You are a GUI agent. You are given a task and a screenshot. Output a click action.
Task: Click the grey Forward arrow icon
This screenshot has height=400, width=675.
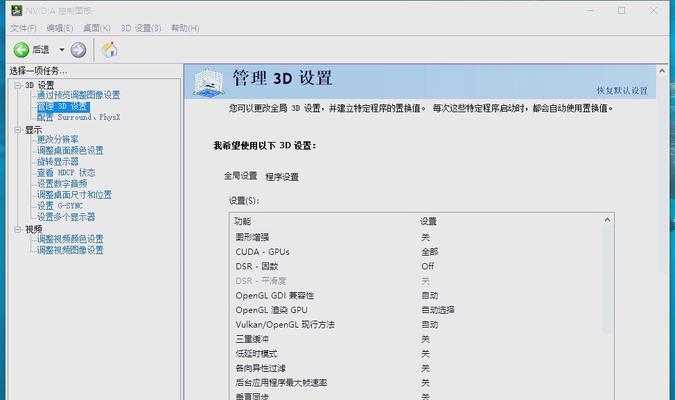78,50
